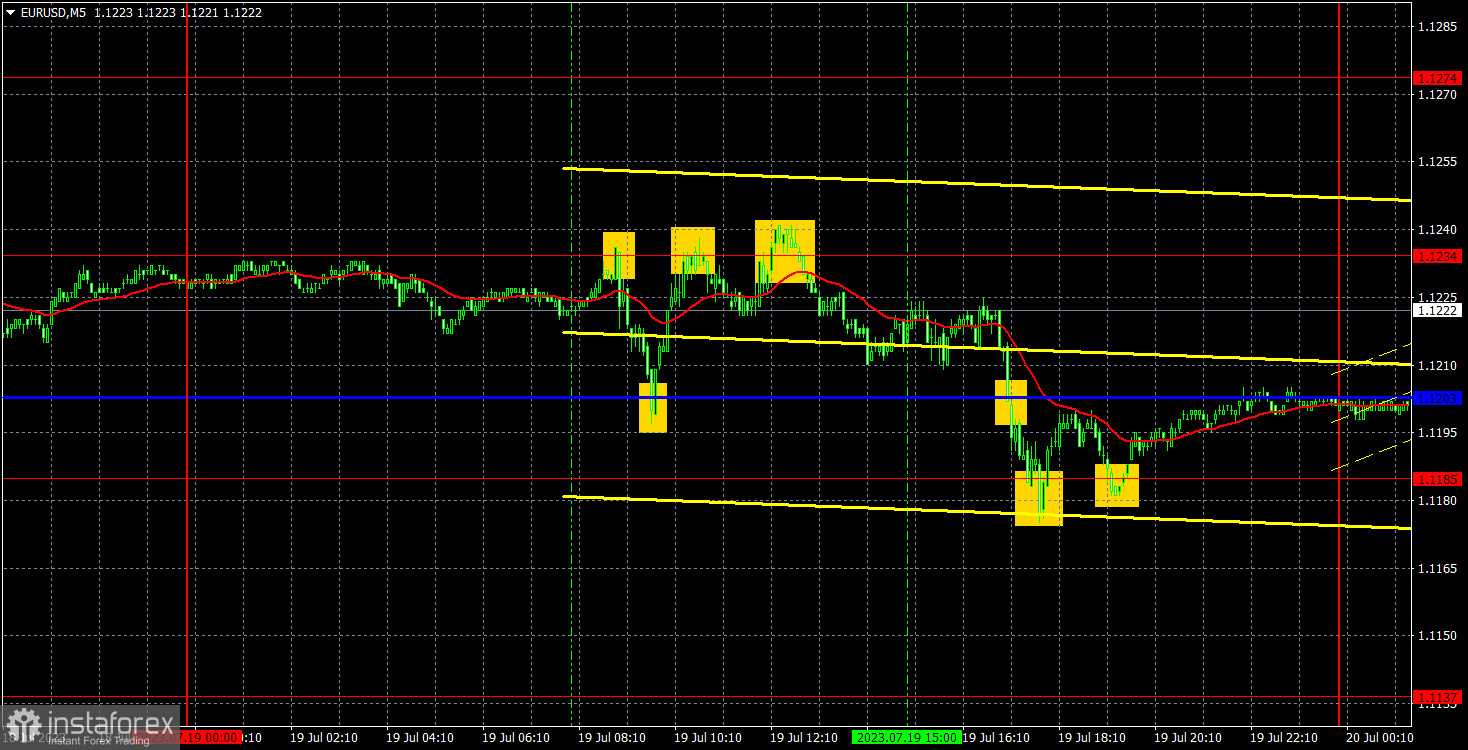Select the green 2023.07.19 15:00 time marker

coord(906,737)
